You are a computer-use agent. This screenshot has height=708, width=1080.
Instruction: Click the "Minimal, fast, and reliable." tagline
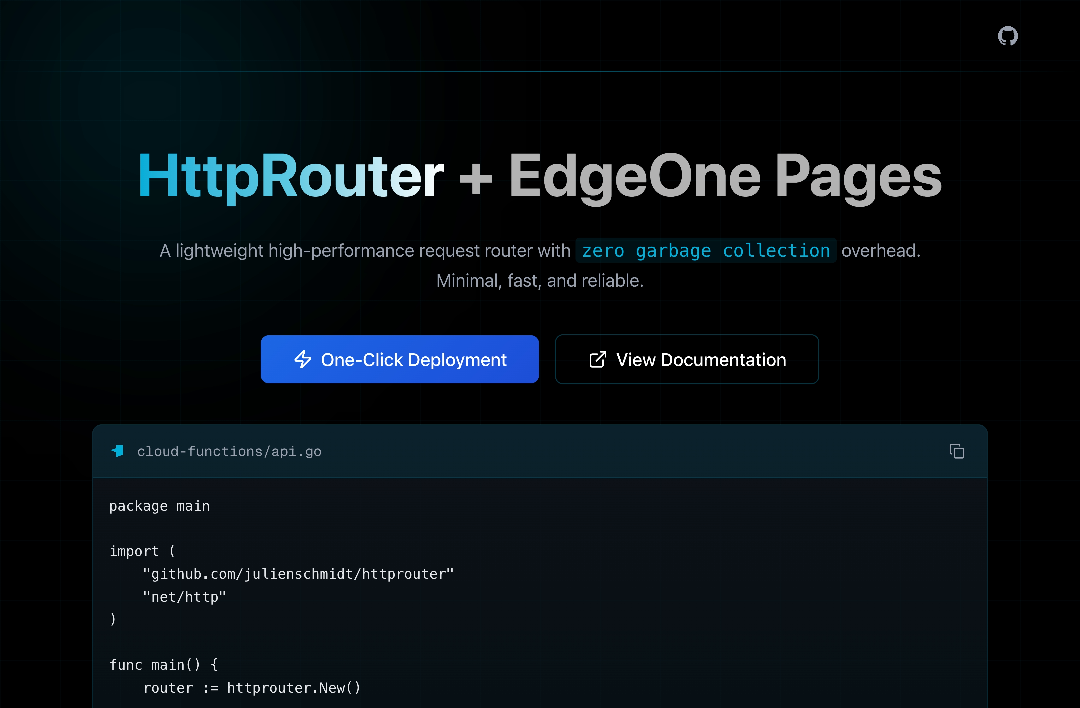coord(540,281)
